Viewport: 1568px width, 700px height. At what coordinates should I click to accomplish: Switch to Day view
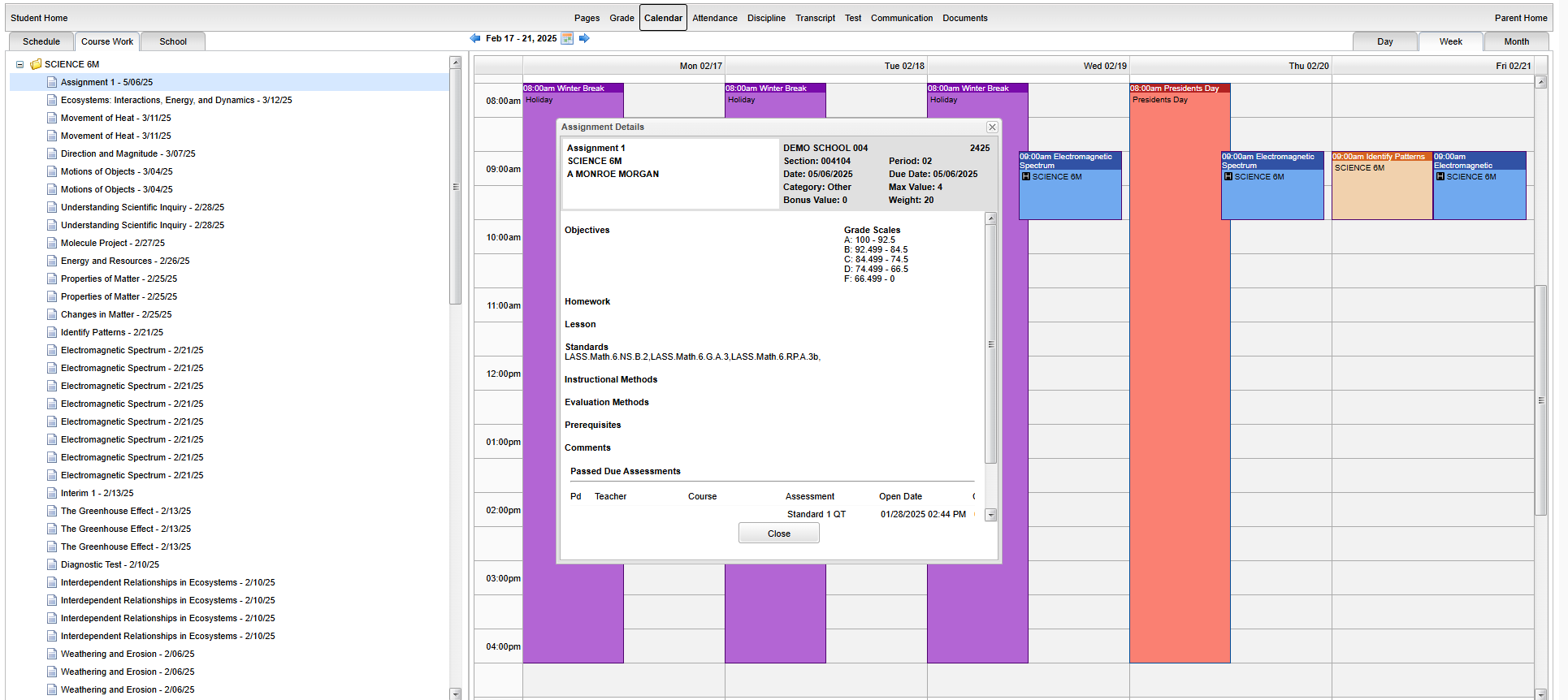pos(1385,41)
